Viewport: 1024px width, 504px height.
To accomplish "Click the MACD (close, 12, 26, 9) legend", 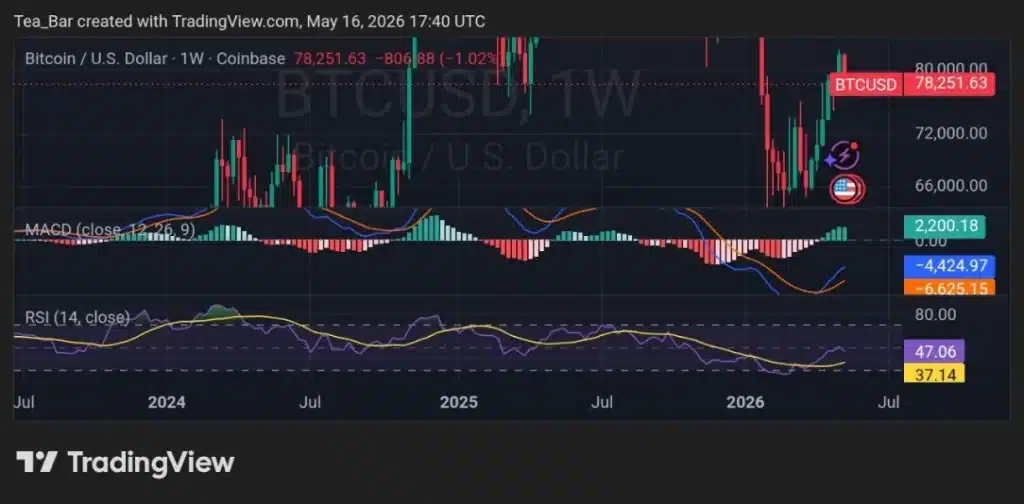I will (110, 230).
